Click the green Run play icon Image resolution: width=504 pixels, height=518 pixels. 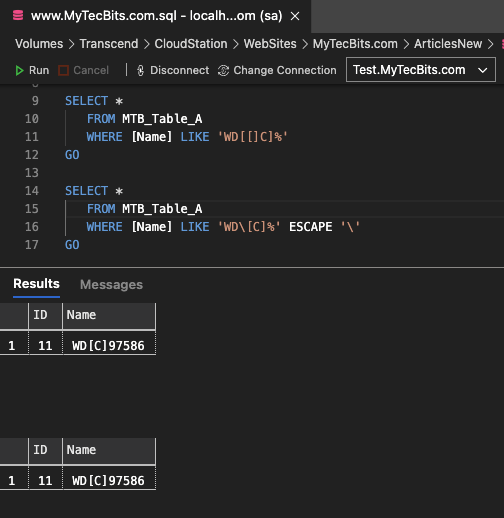19,71
